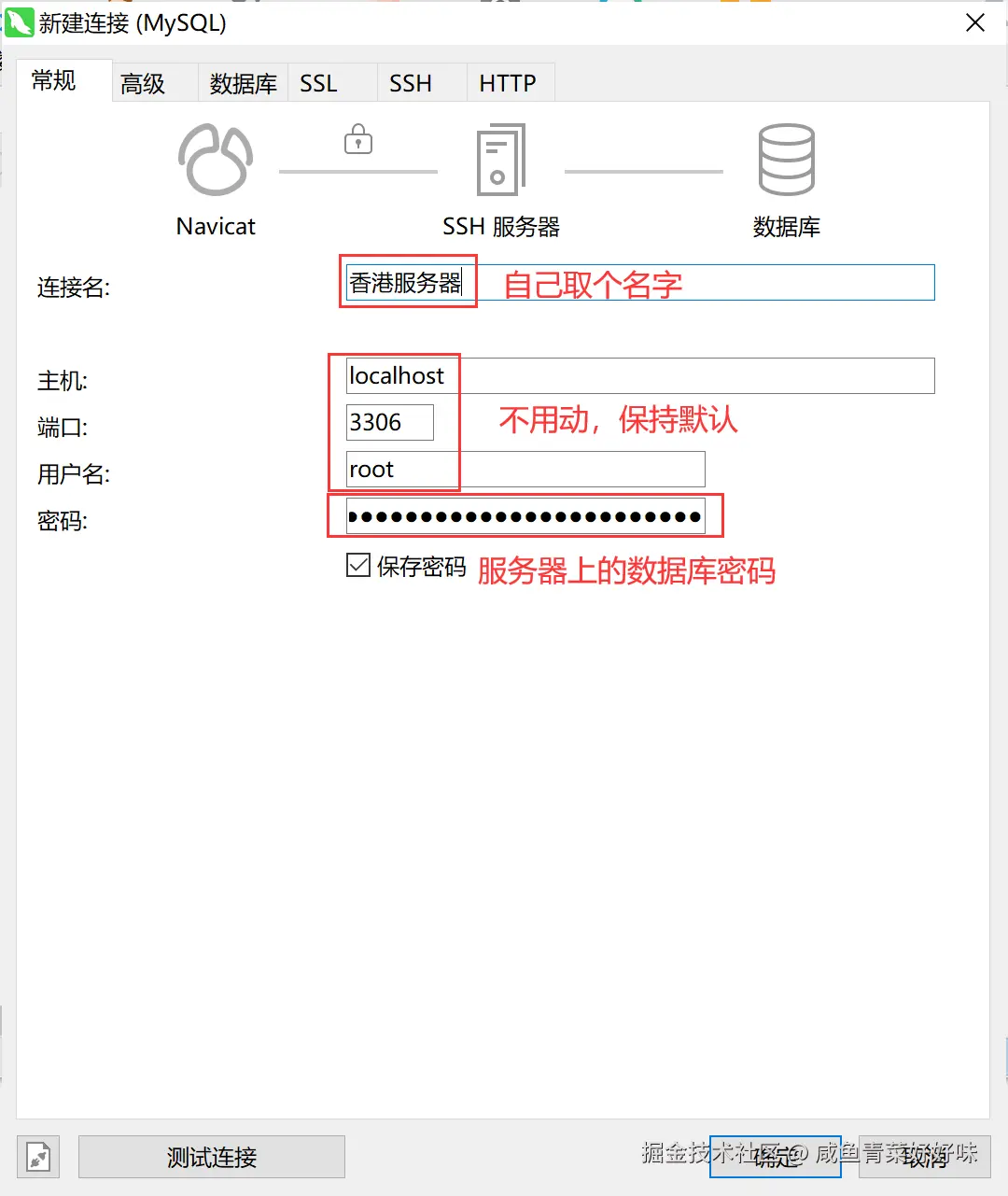This screenshot has width=1008, height=1196.
Task: Close the 新建连接 dialog window
Action: [x=975, y=22]
